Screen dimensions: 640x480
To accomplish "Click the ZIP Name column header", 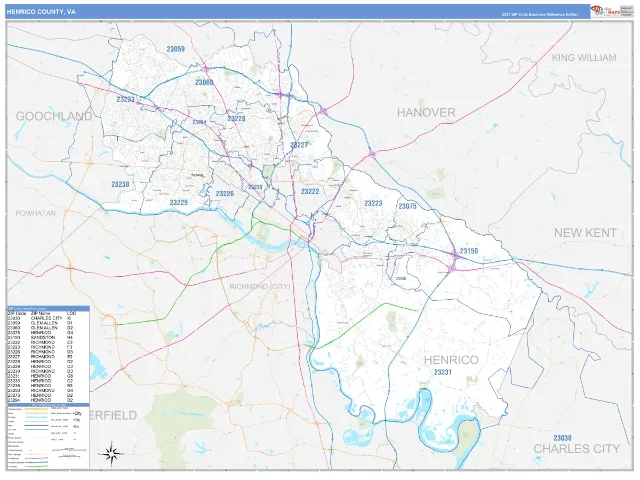I will (x=40, y=313).
